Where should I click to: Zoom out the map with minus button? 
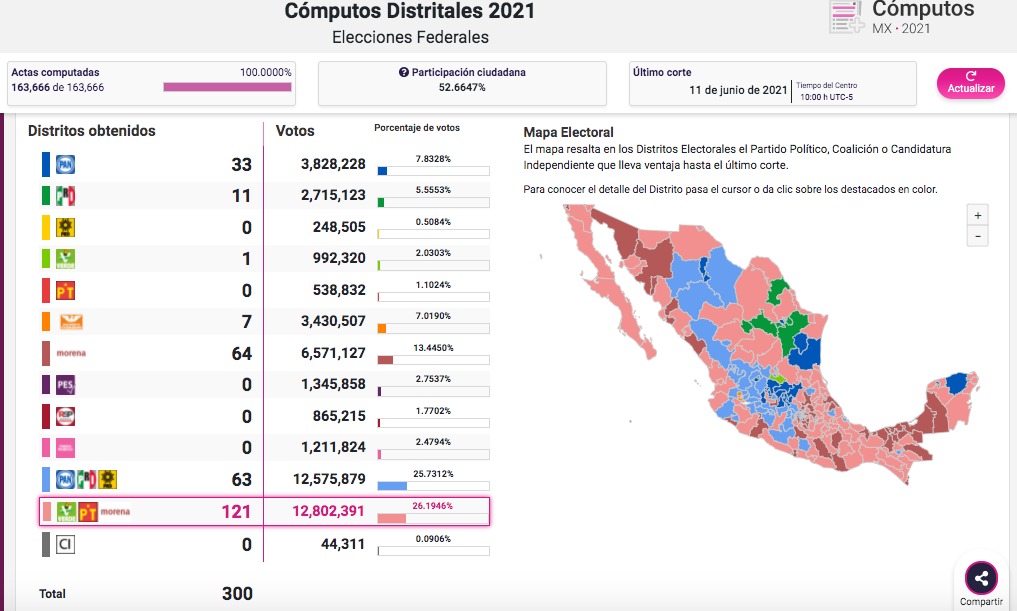978,236
